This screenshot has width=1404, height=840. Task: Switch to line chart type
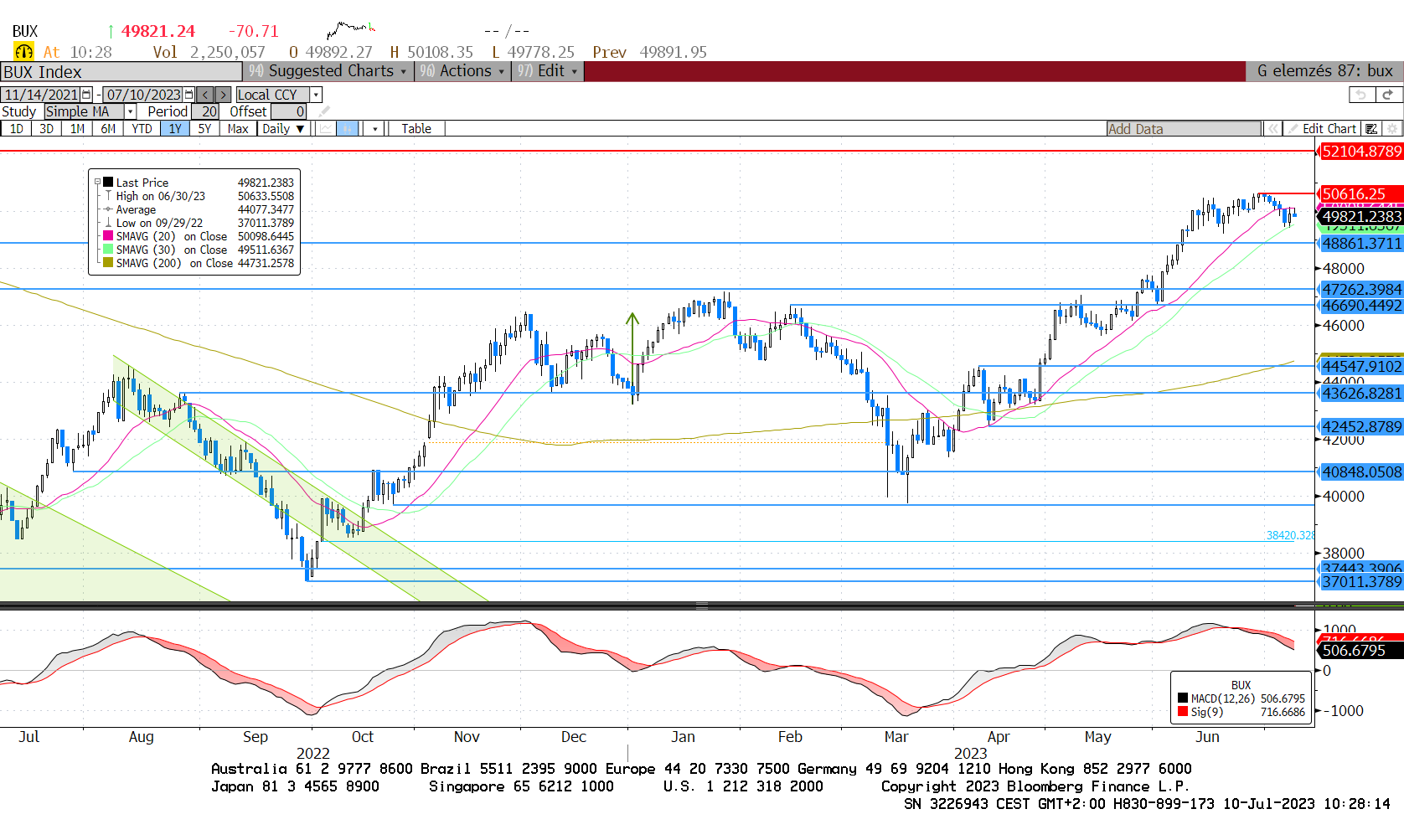[326, 128]
